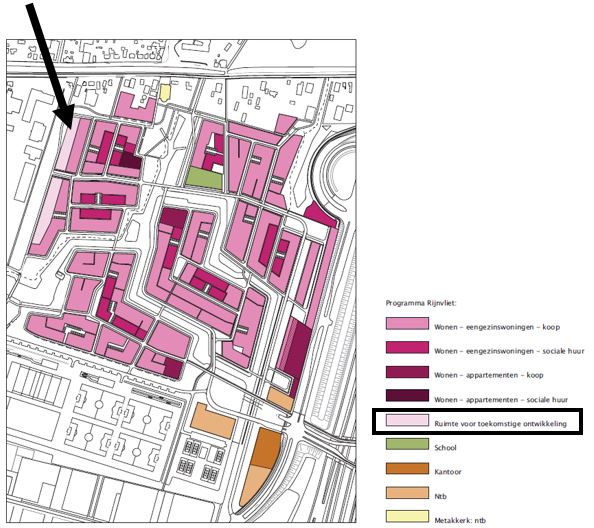Click the orange Kantoor legend swatch

[x=407, y=469]
